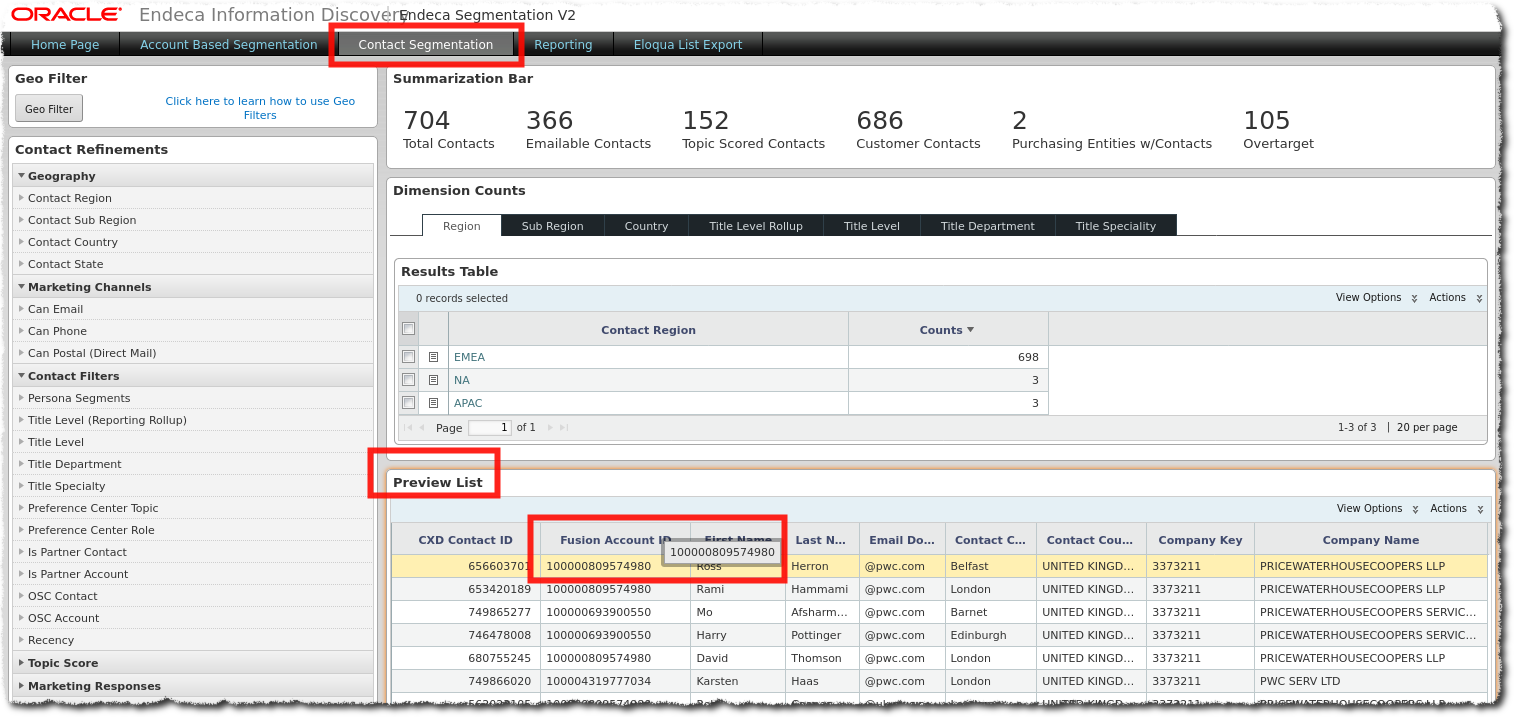This screenshot has width=1514, height=717.
Task: Jump to last page in Results Table
Action: (x=564, y=428)
